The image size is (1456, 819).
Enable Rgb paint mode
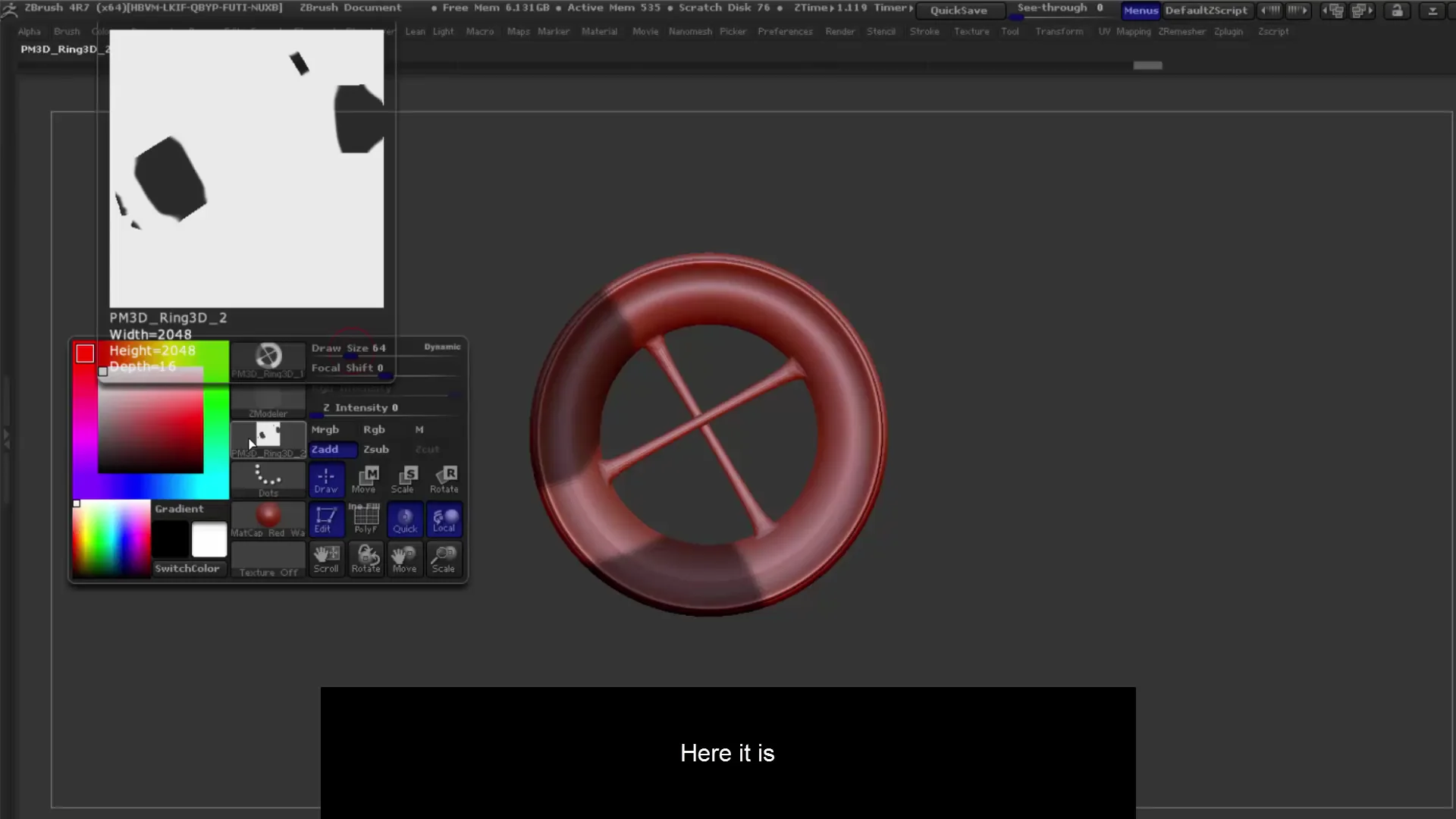click(374, 430)
